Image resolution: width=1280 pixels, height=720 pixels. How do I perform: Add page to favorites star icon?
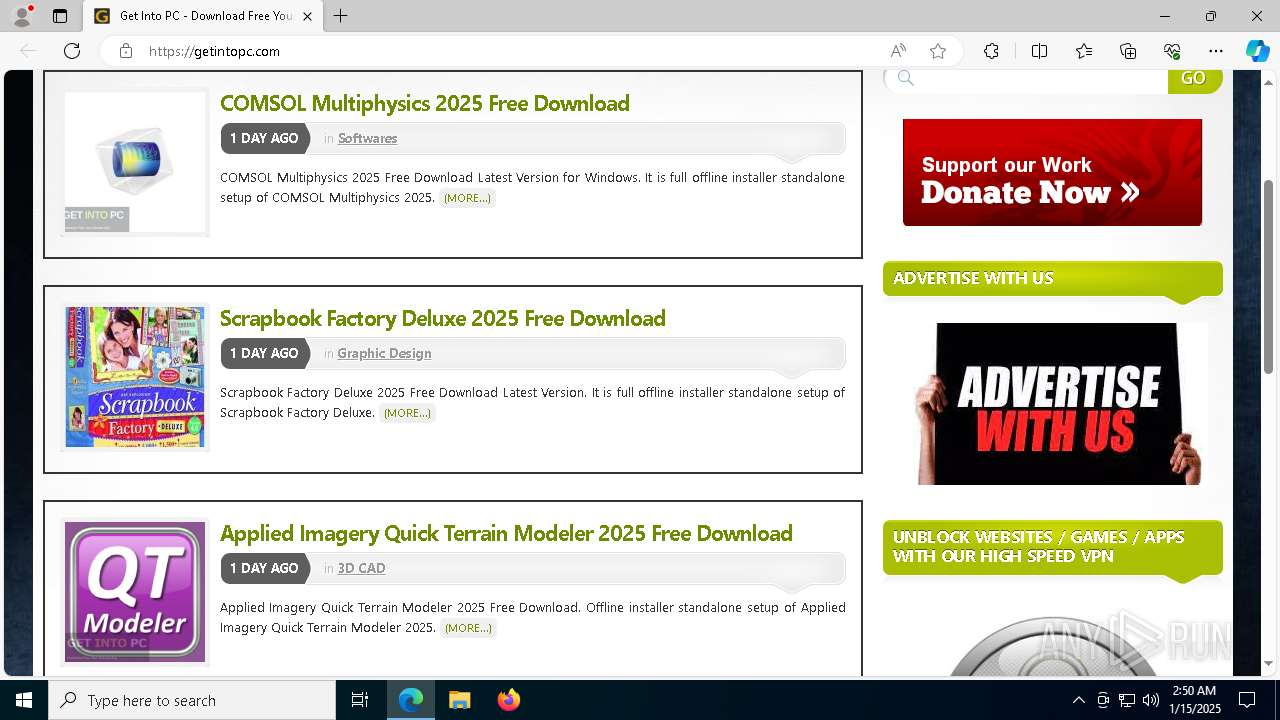(938, 51)
